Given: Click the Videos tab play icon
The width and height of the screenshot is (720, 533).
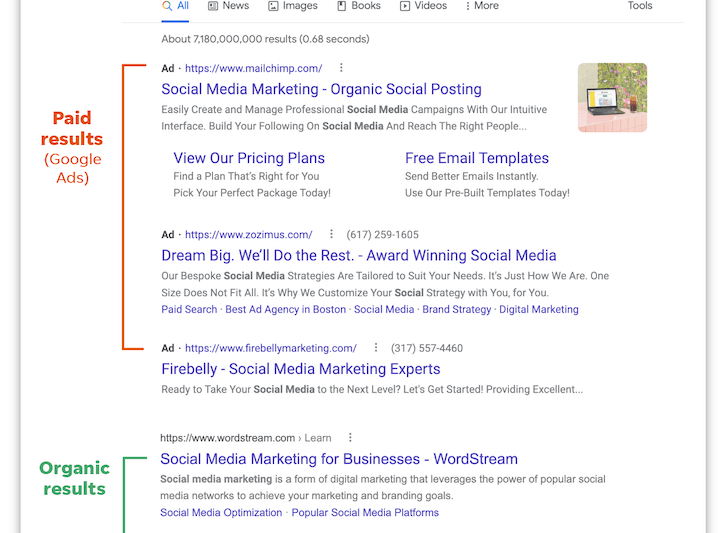Looking at the screenshot, I should (405, 6).
